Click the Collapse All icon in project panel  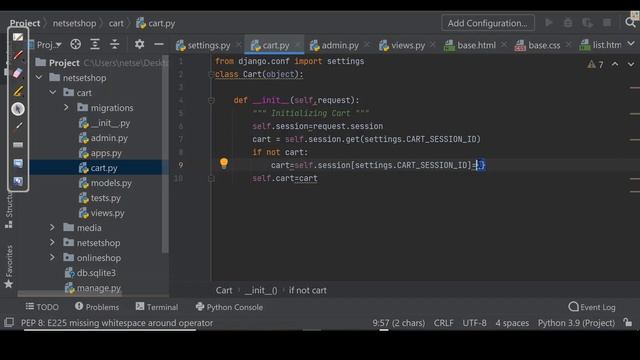(x=115, y=44)
